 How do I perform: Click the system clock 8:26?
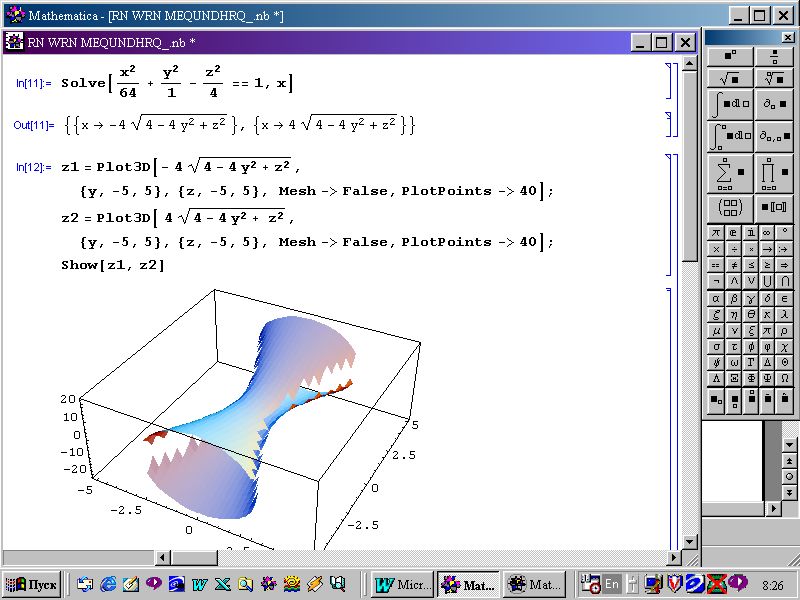[x=773, y=585]
